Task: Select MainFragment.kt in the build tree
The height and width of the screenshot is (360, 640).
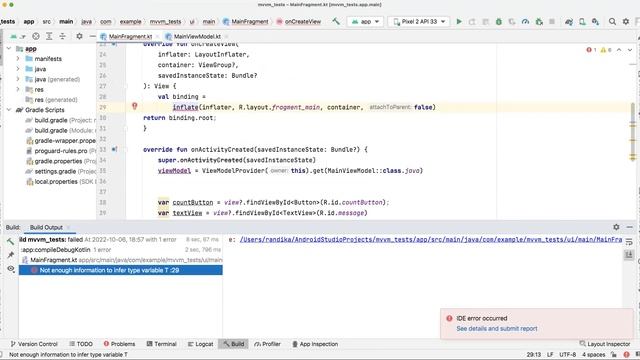Action: (x=121, y=260)
